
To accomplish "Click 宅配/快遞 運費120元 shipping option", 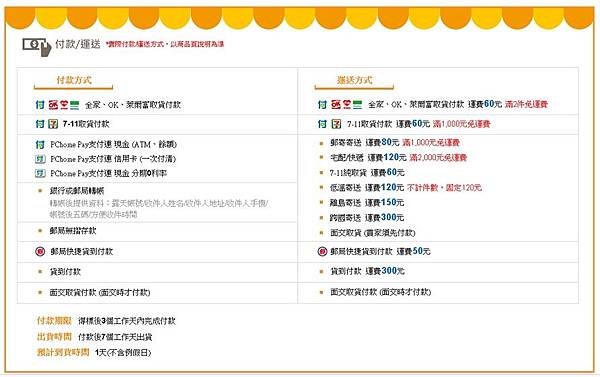I will (x=368, y=157).
